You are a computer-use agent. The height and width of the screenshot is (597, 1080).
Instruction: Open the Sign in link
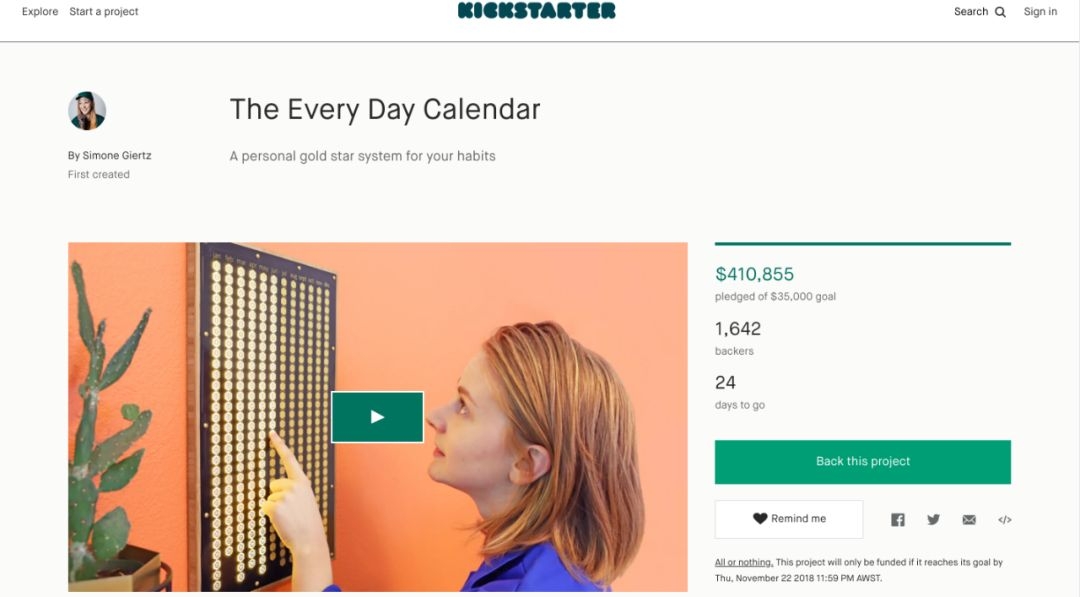(1040, 12)
